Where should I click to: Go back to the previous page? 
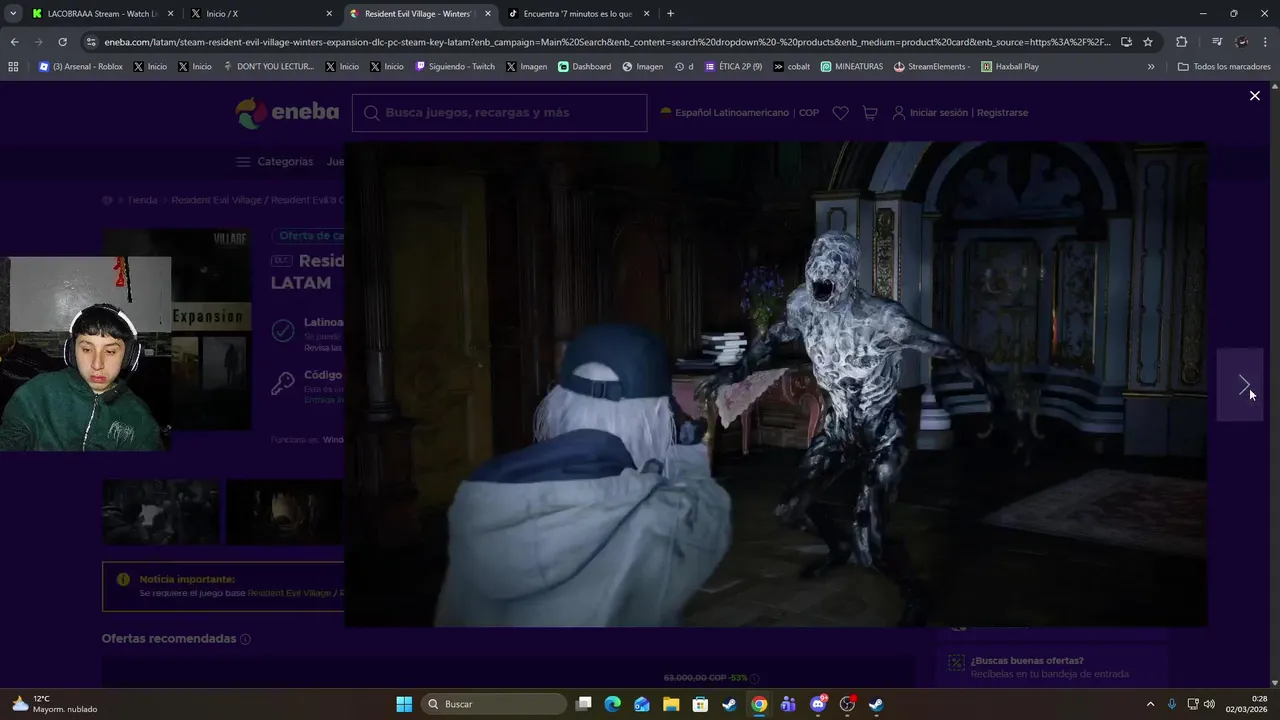[x=14, y=42]
